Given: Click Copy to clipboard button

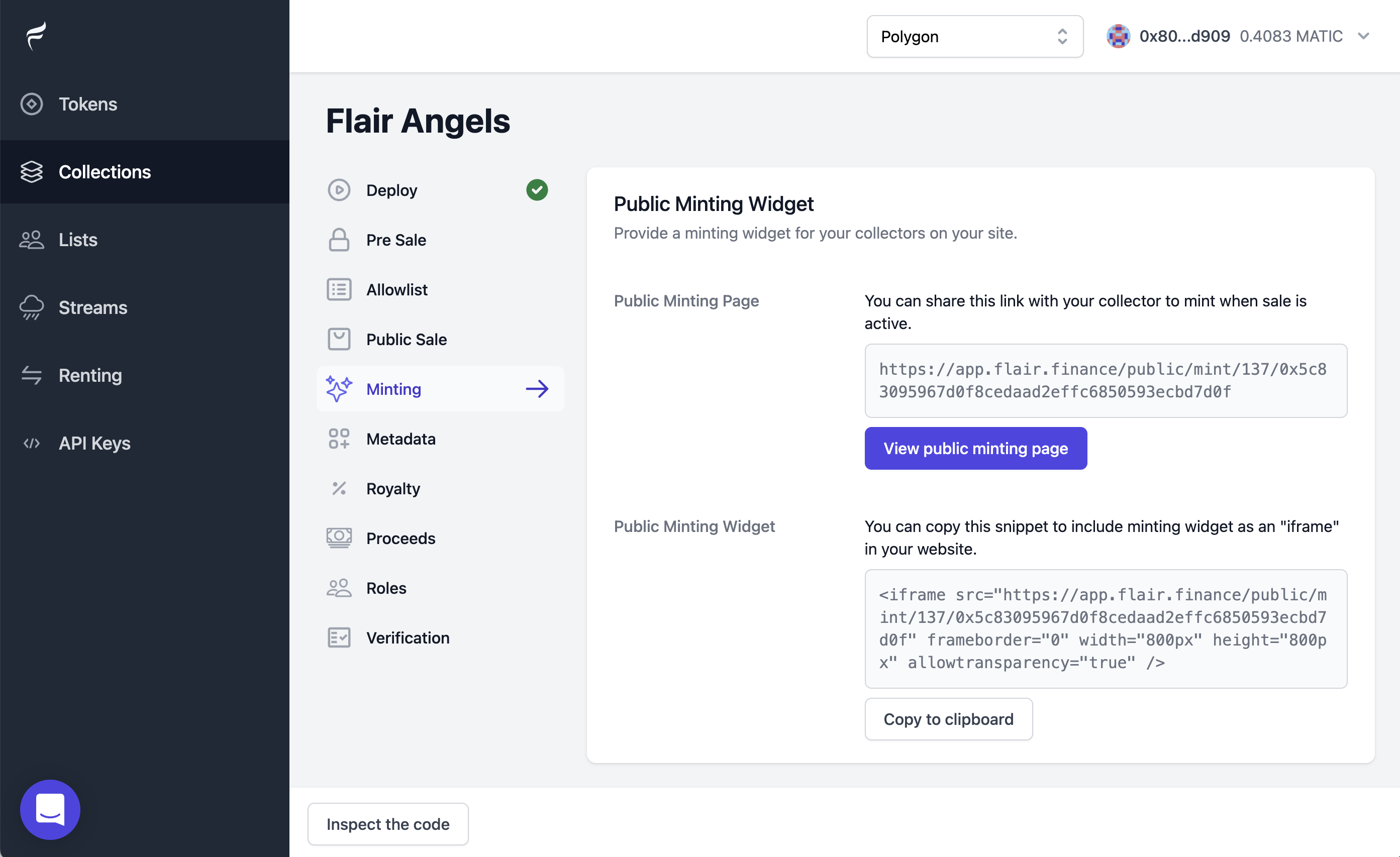Looking at the screenshot, I should (x=948, y=719).
